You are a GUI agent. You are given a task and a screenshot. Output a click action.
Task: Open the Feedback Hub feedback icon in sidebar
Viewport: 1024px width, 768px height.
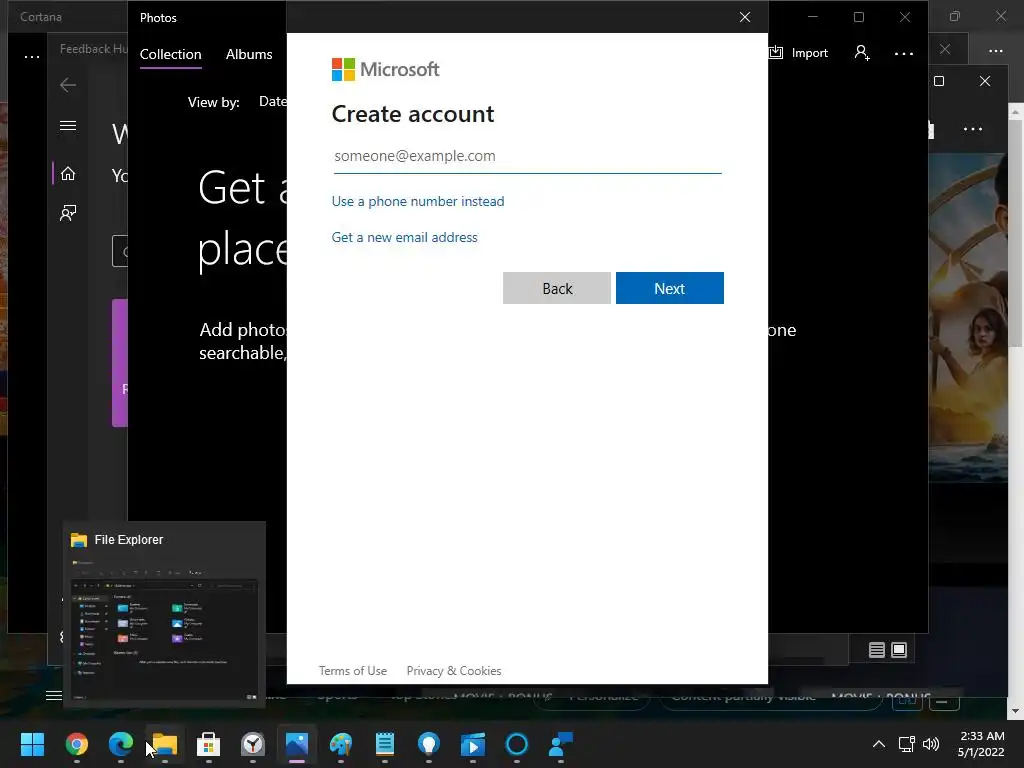click(68, 213)
